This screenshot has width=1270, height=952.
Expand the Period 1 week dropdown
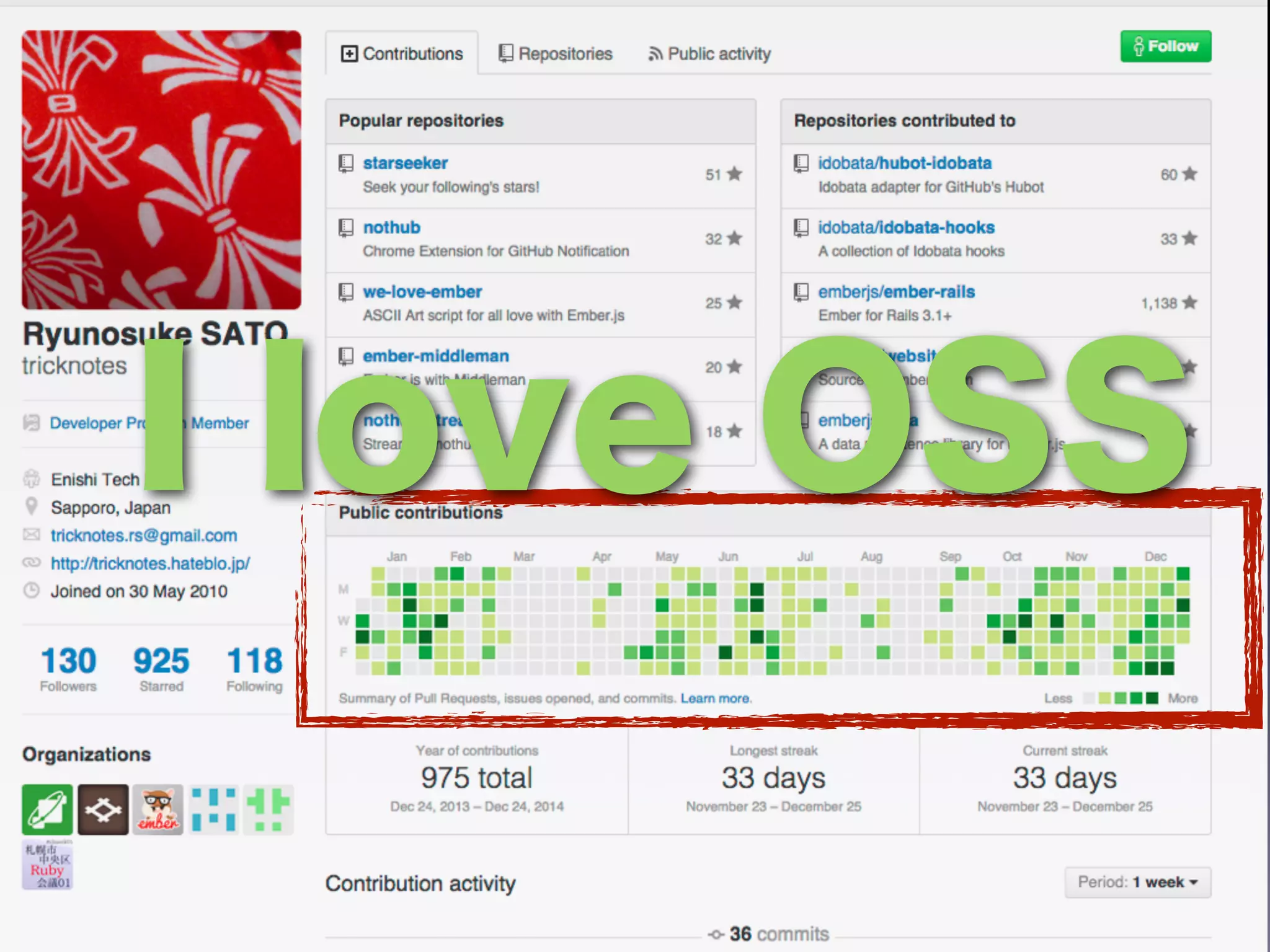(x=1137, y=882)
